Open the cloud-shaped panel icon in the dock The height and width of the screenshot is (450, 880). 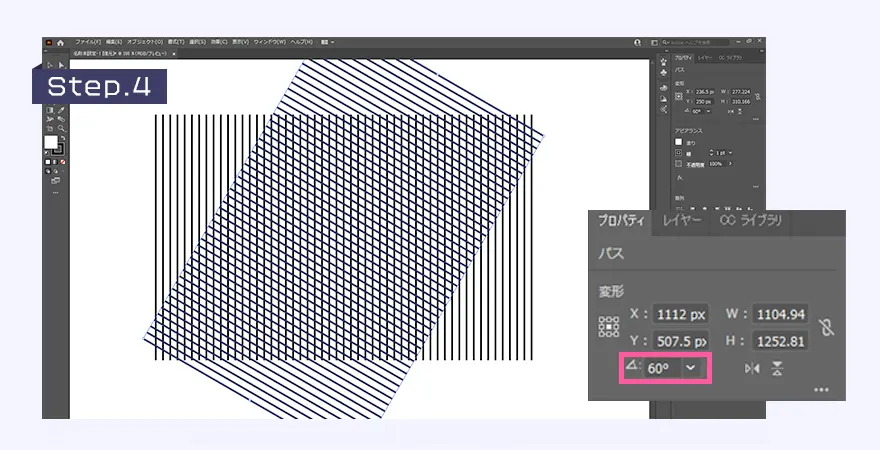[664, 88]
